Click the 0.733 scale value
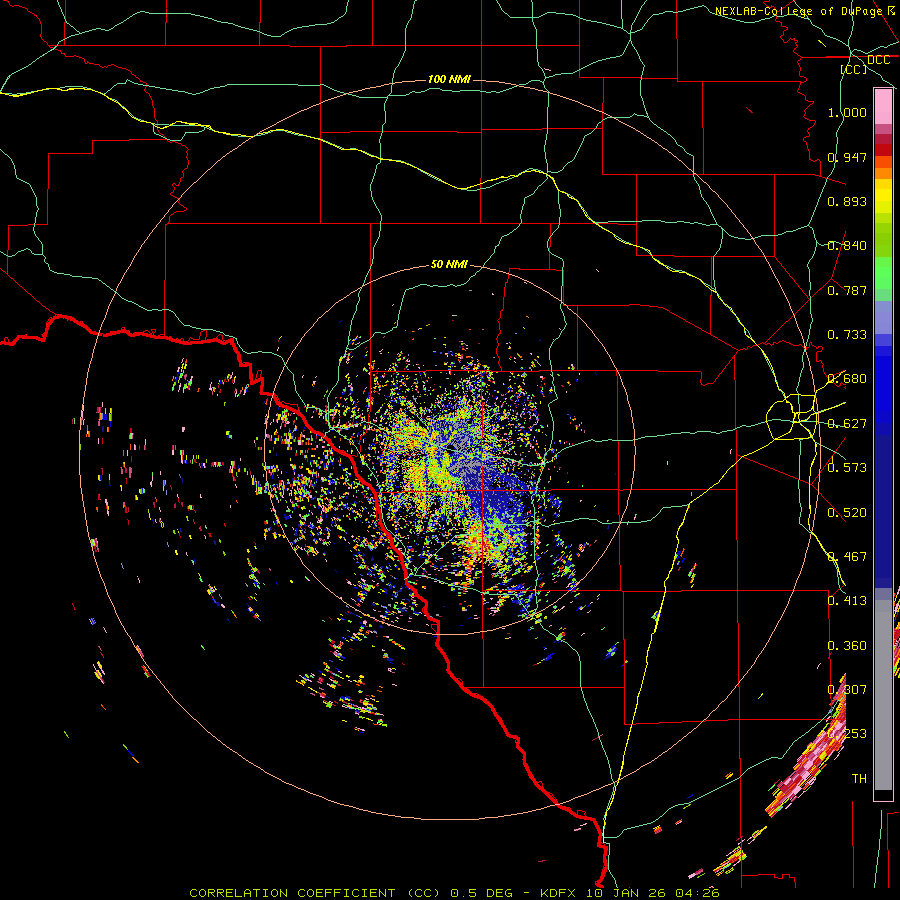 (x=847, y=335)
